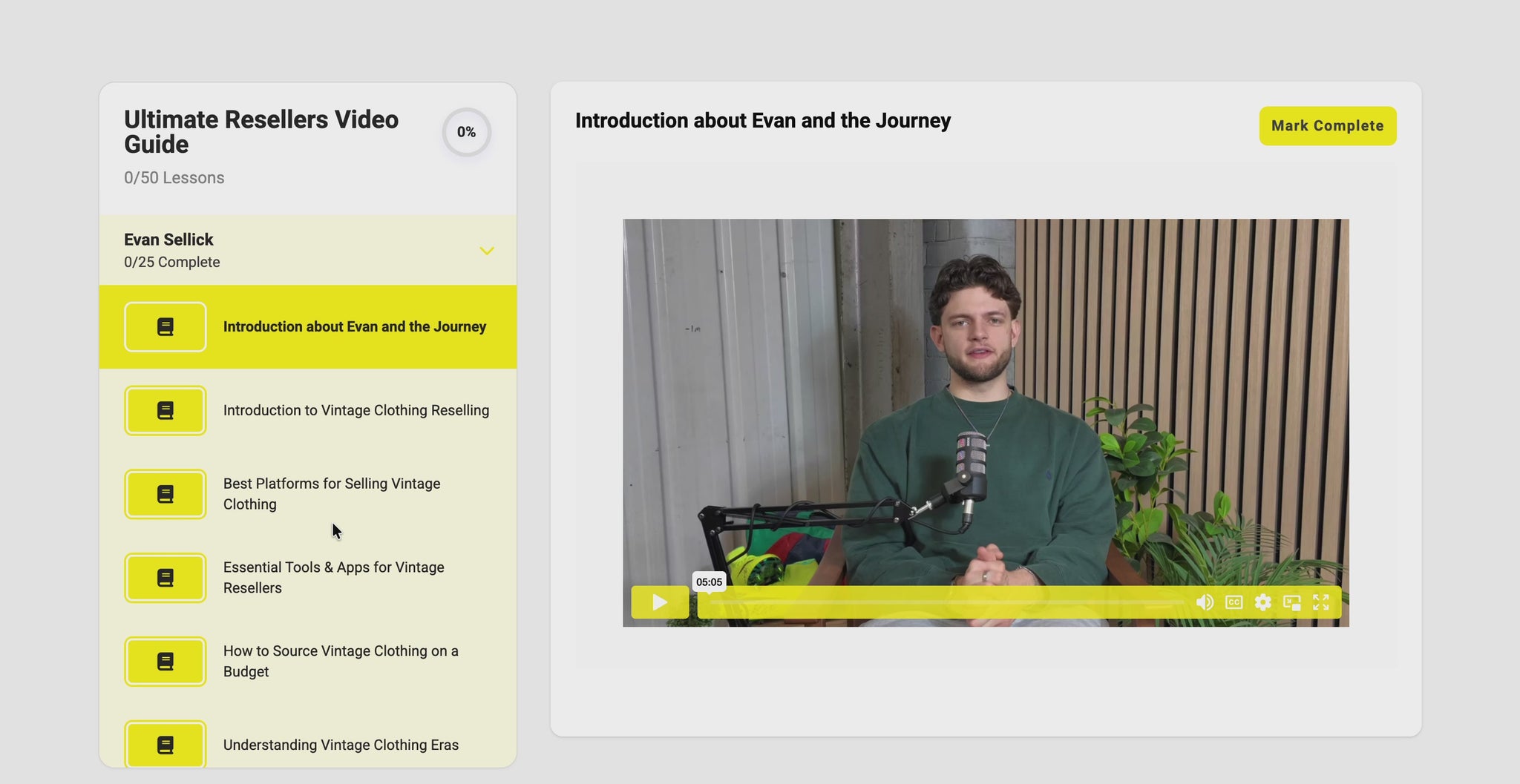The height and width of the screenshot is (784, 1520).
Task: Toggle closed captions on video
Action: 1234,602
